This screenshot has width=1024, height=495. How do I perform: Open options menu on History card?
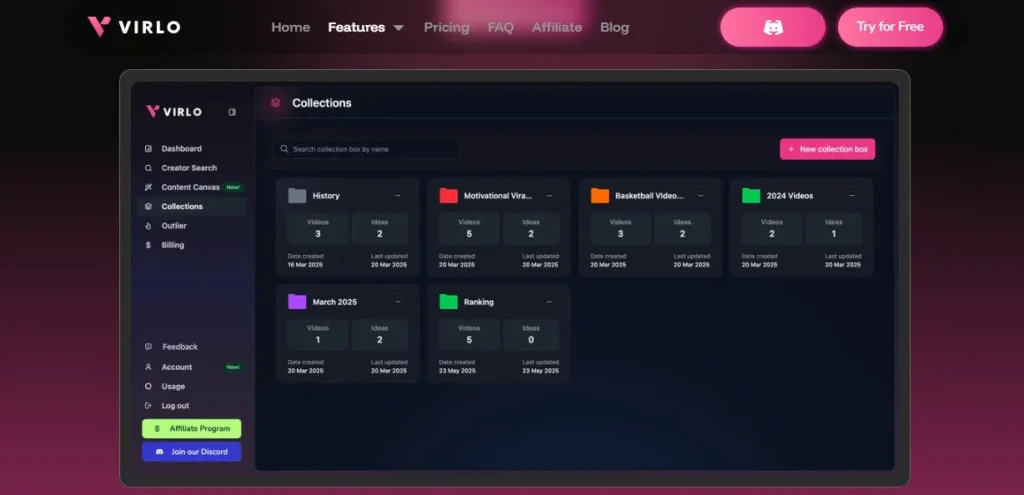point(398,195)
